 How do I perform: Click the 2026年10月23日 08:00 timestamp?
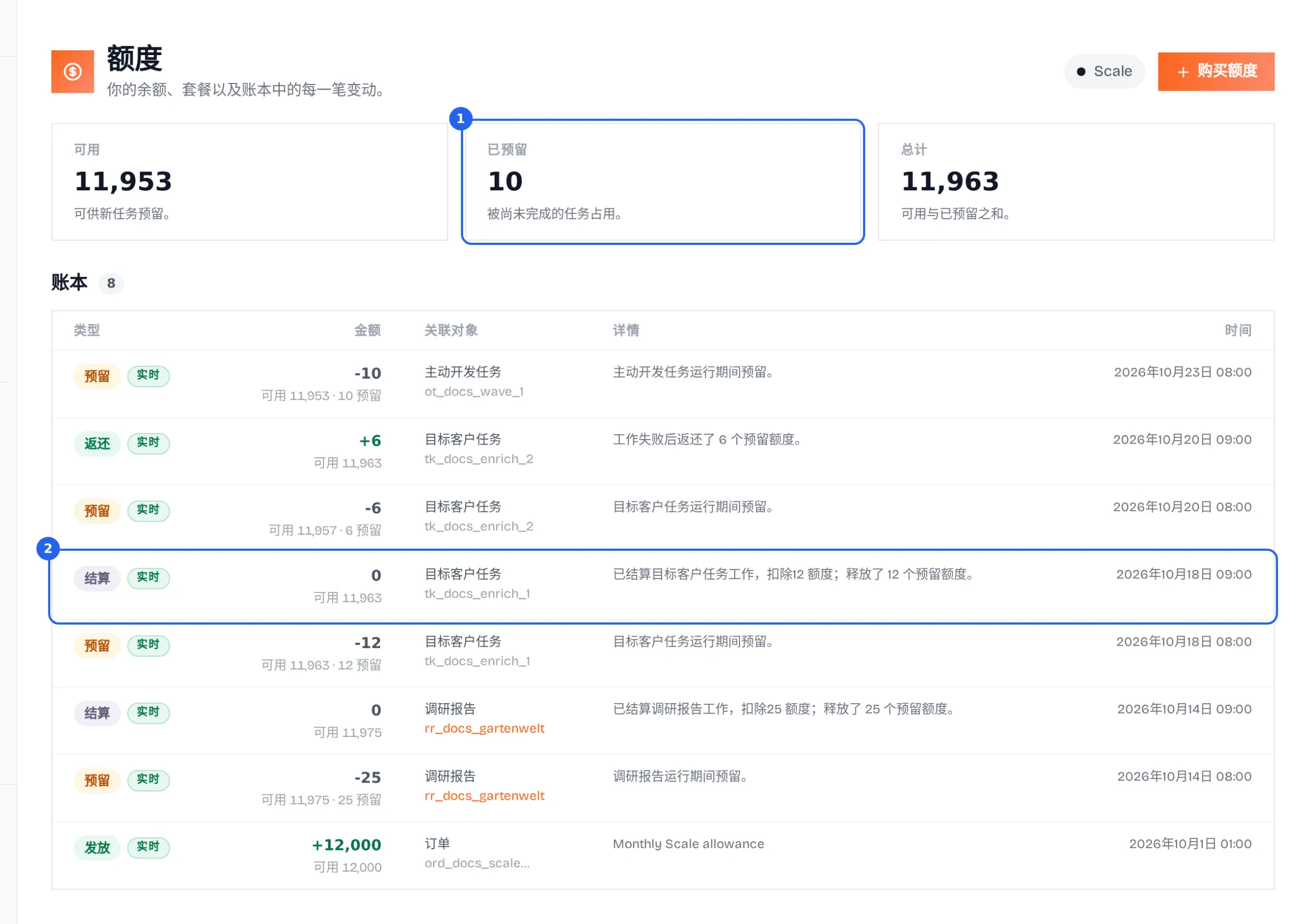click(1182, 372)
